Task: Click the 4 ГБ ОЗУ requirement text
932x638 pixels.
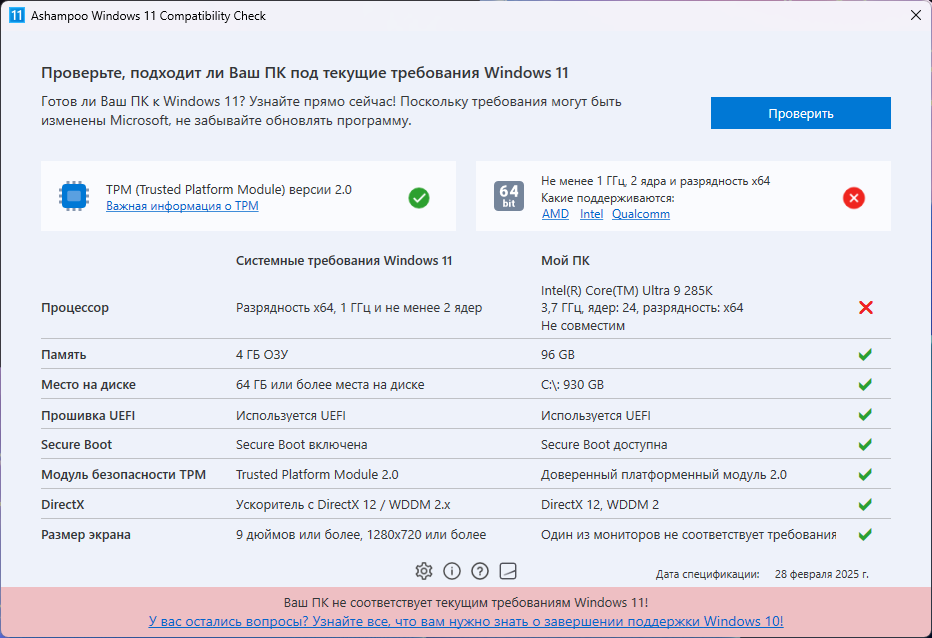Action: (262, 355)
